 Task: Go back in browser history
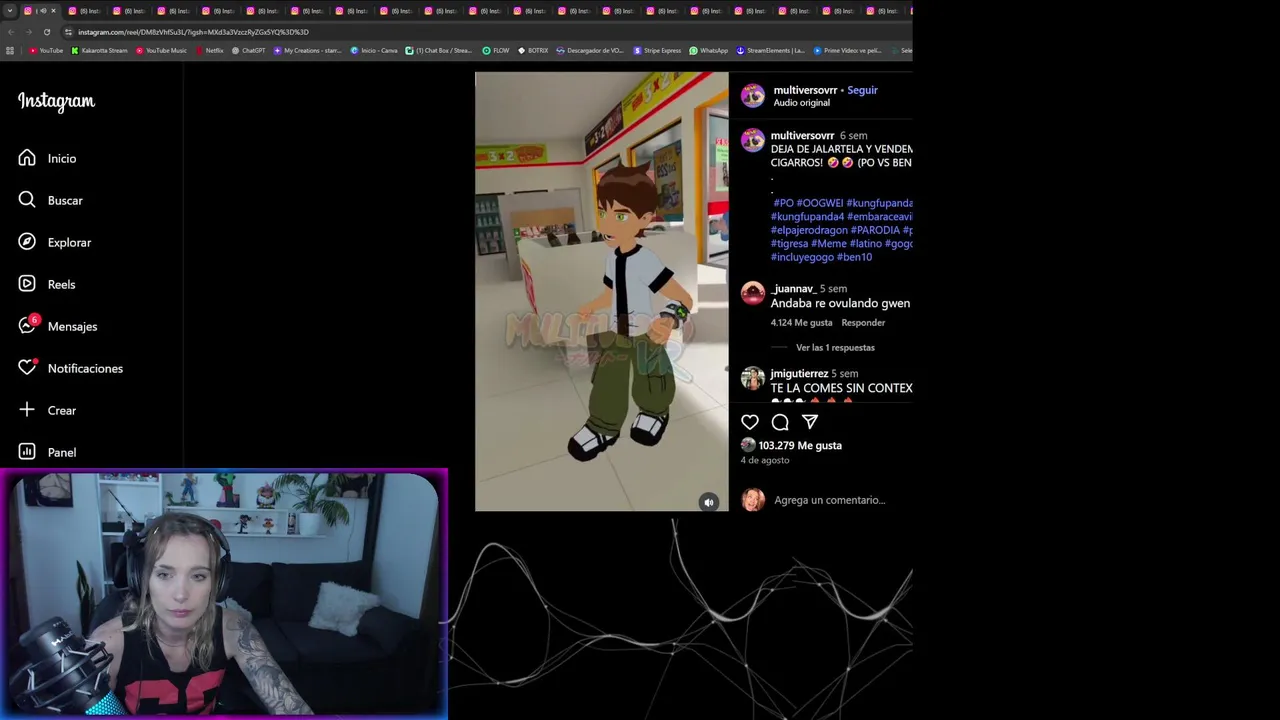pos(11,32)
